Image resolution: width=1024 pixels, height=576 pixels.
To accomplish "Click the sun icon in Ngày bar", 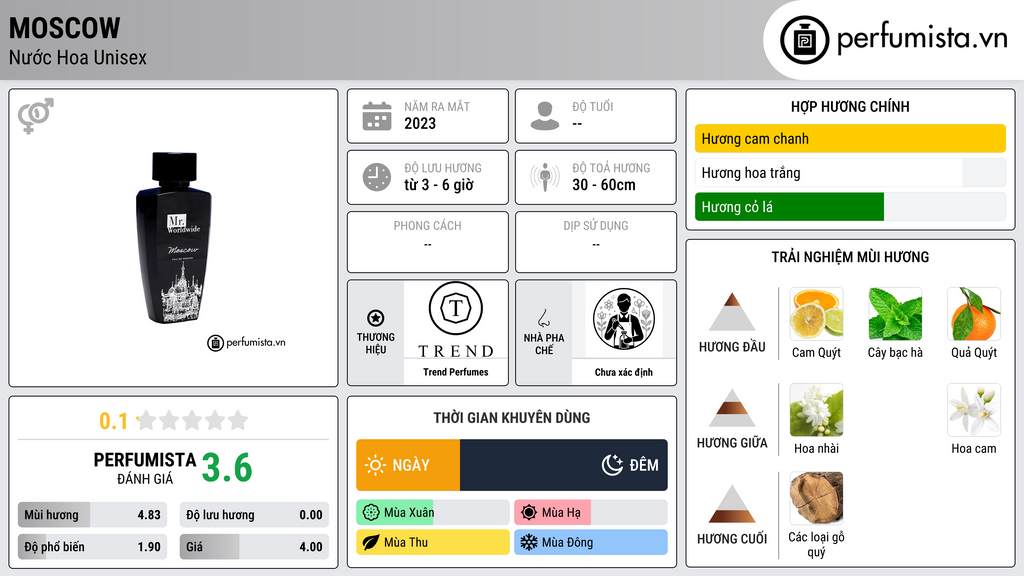I will tap(375, 465).
